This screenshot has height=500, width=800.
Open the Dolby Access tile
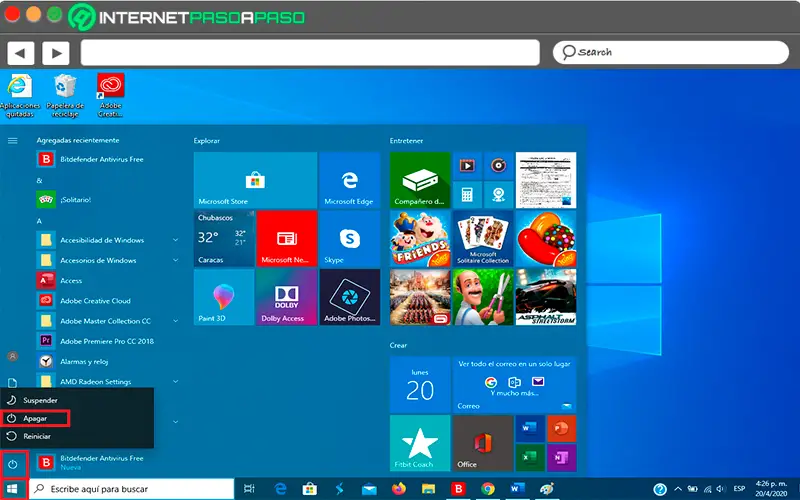pyautogui.click(x=287, y=297)
